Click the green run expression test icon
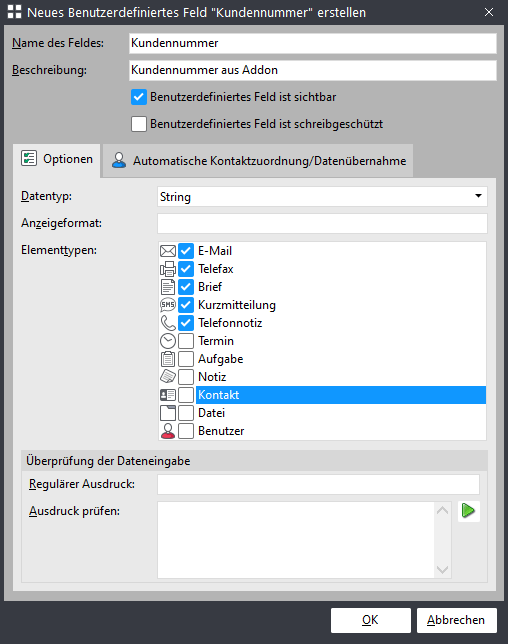The width and height of the screenshot is (508, 644). [x=469, y=511]
